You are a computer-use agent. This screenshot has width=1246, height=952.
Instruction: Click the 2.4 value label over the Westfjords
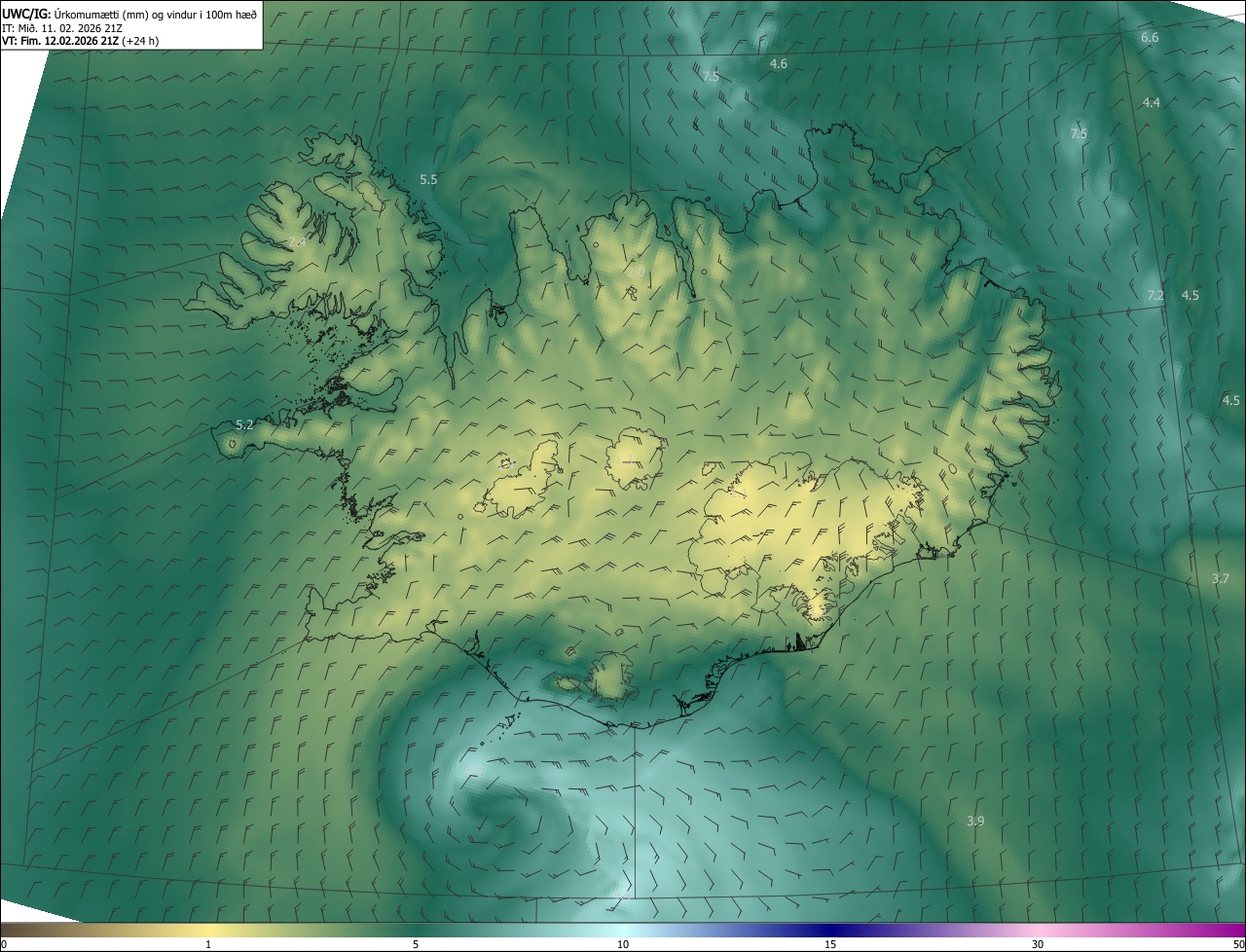point(297,241)
